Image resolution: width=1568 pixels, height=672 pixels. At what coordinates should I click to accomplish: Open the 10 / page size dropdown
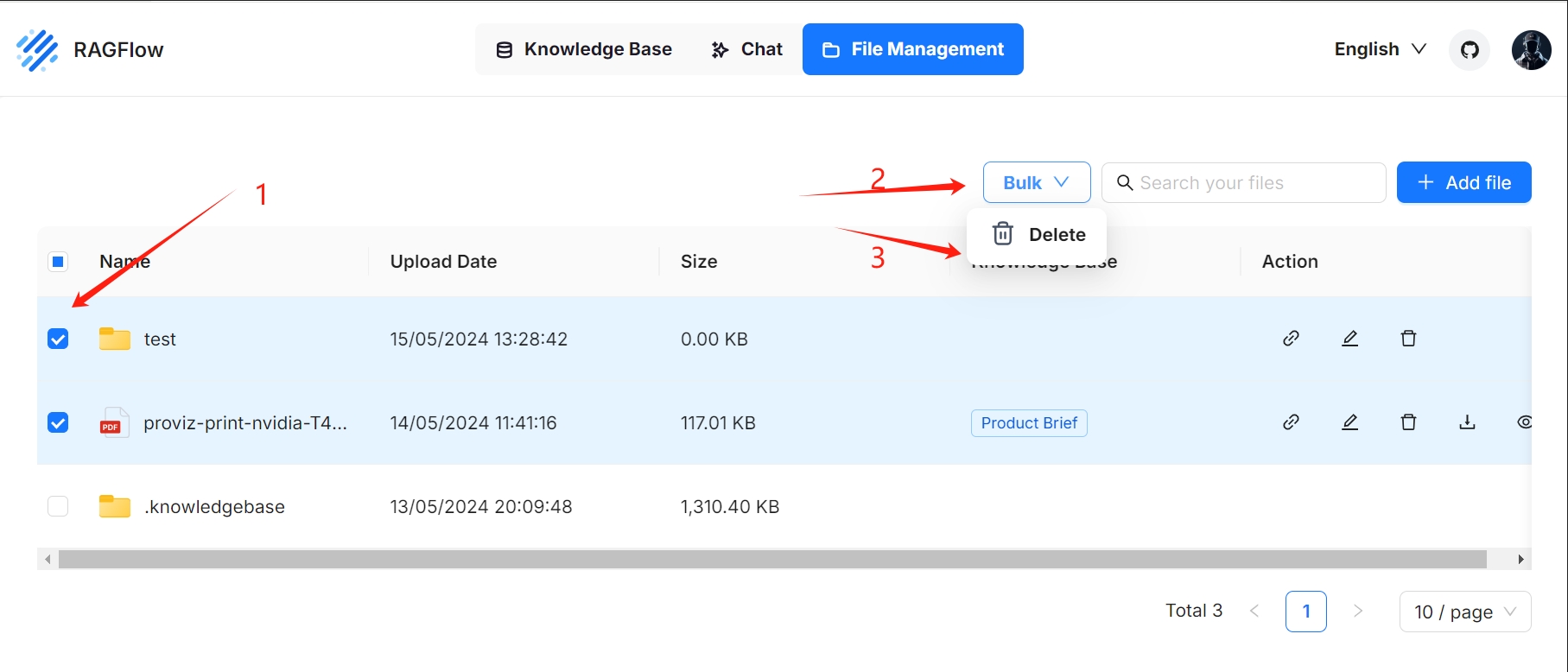click(1464, 612)
